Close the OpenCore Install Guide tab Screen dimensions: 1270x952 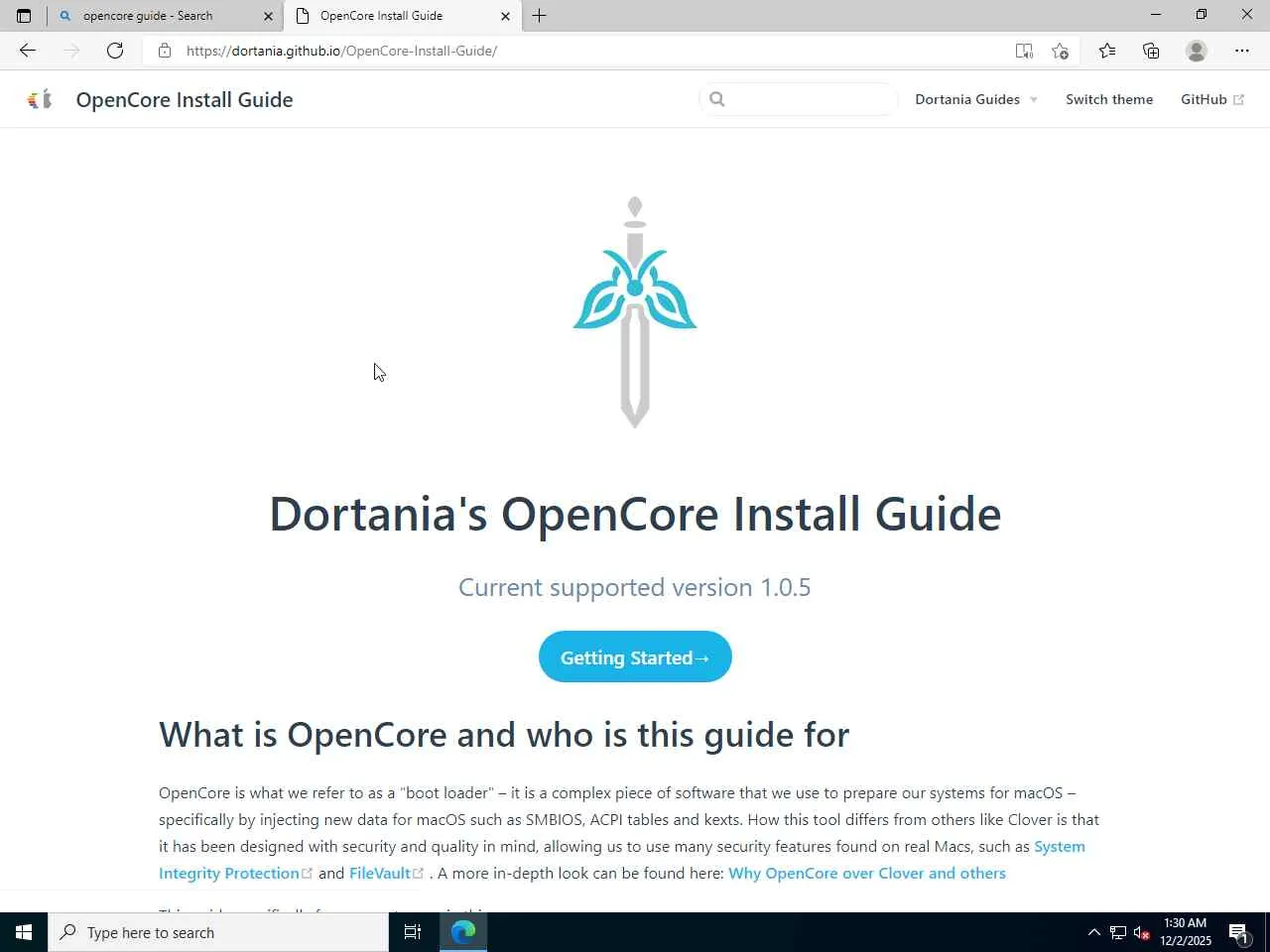[x=505, y=16]
